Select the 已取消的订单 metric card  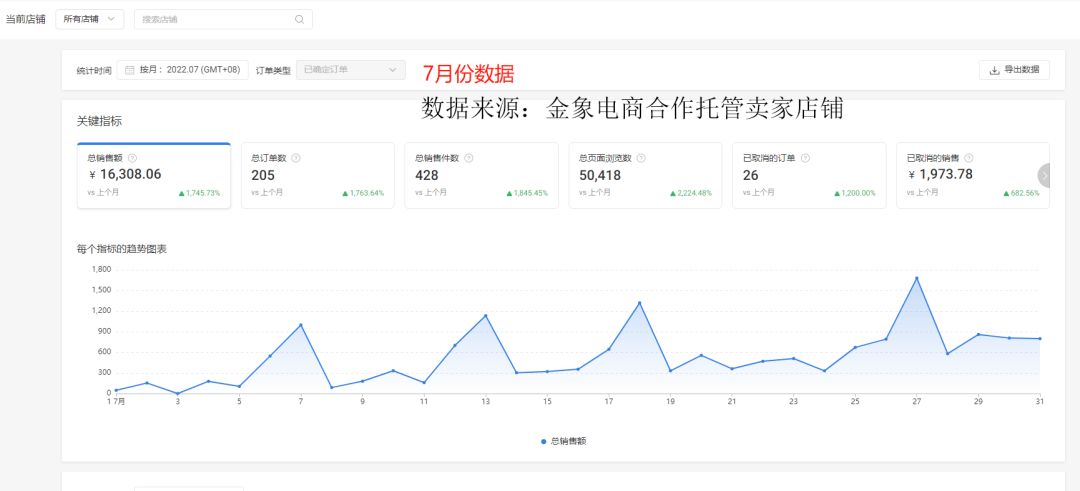pyautogui.click(x=808, y=176)
